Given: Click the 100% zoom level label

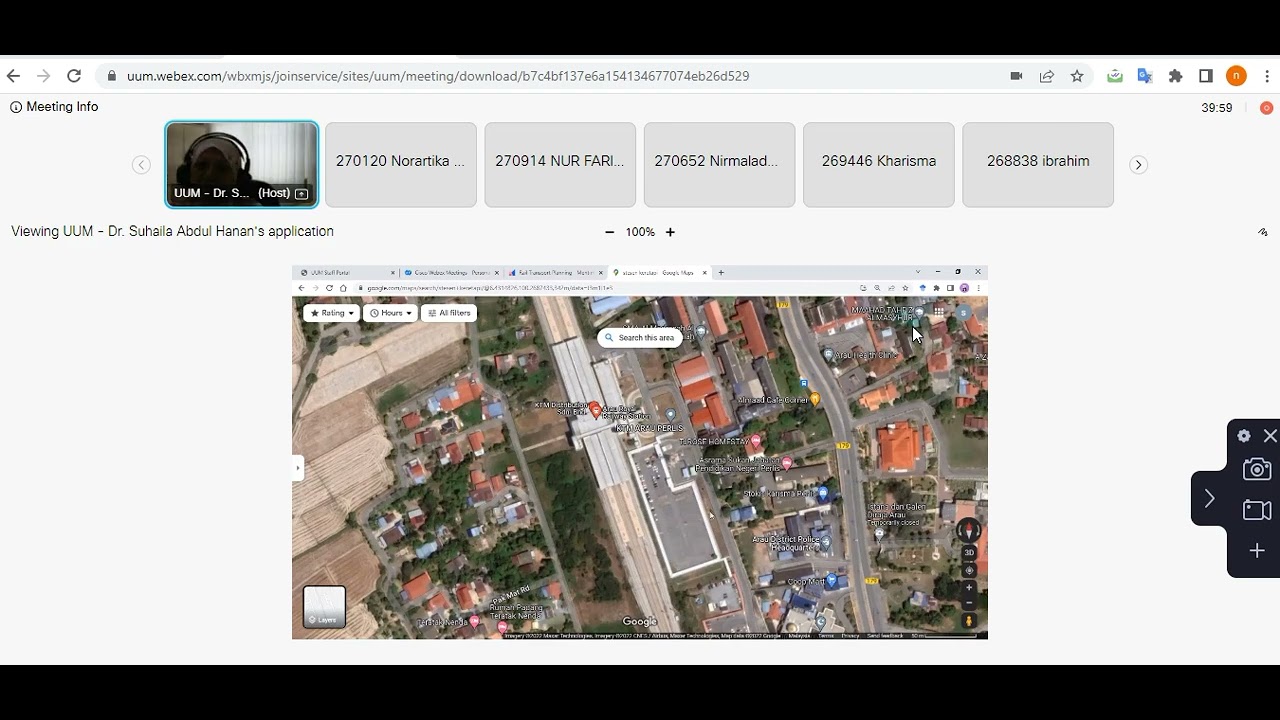Looking at the screenshot, I should point(640,232).
